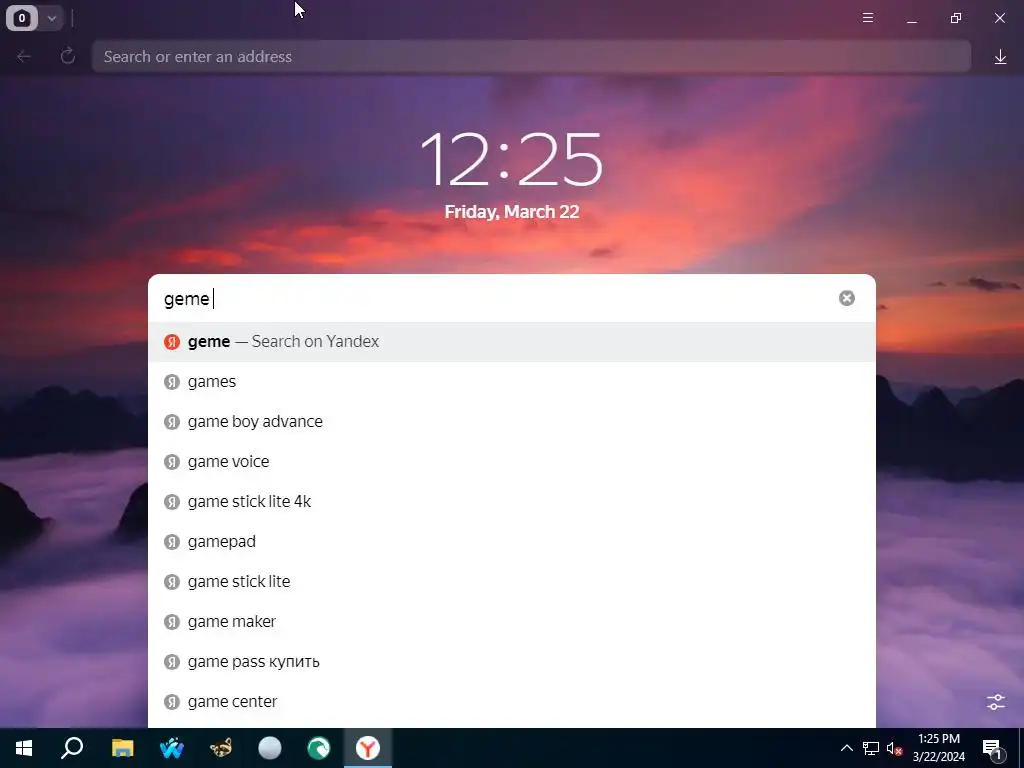Pick the 'game center' suggestion
Image resolution: width=1024 pixels, height=768 pixels.
coord(511,701)
